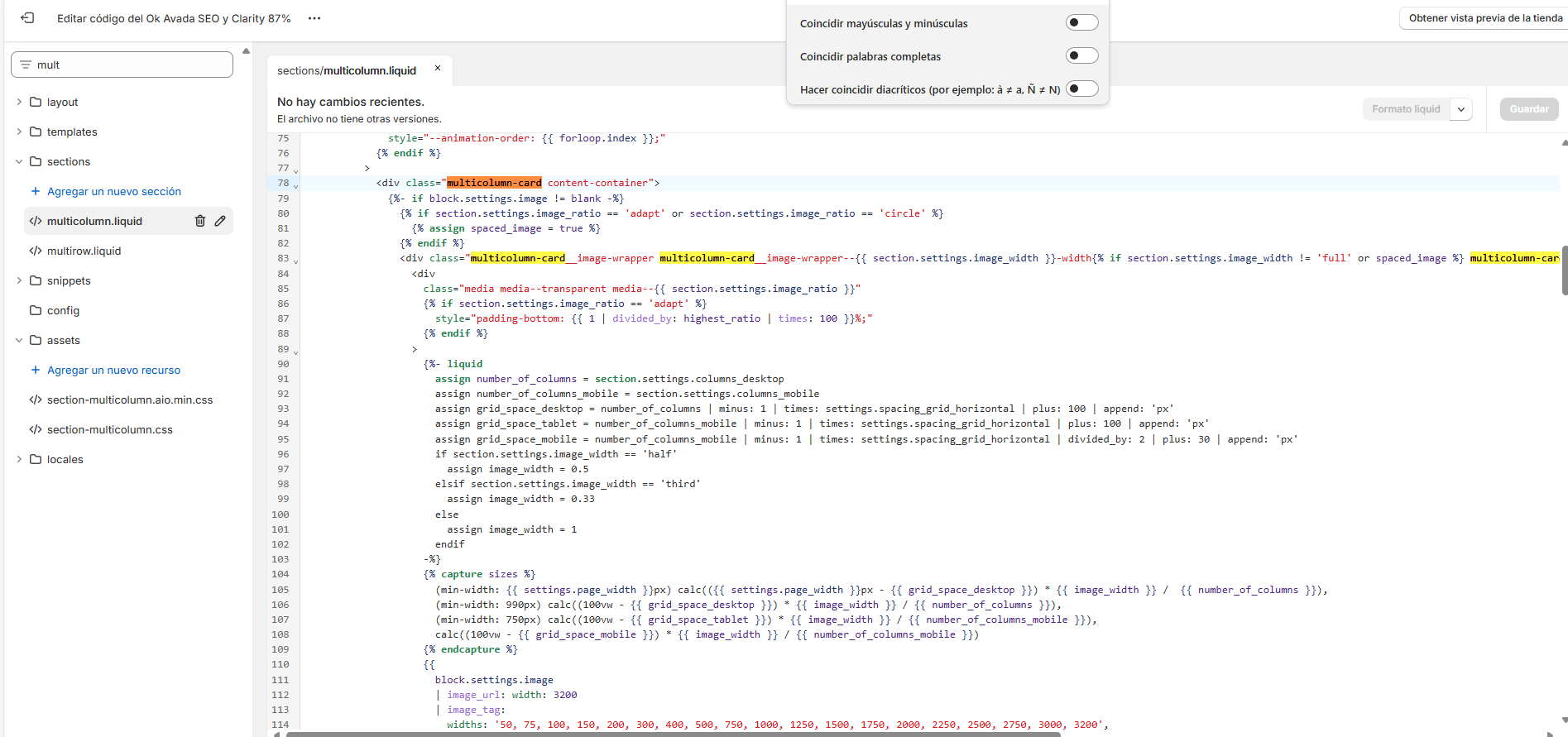
Task: Close the multicolumn.liquid tab
Action: tap(438, 69)
